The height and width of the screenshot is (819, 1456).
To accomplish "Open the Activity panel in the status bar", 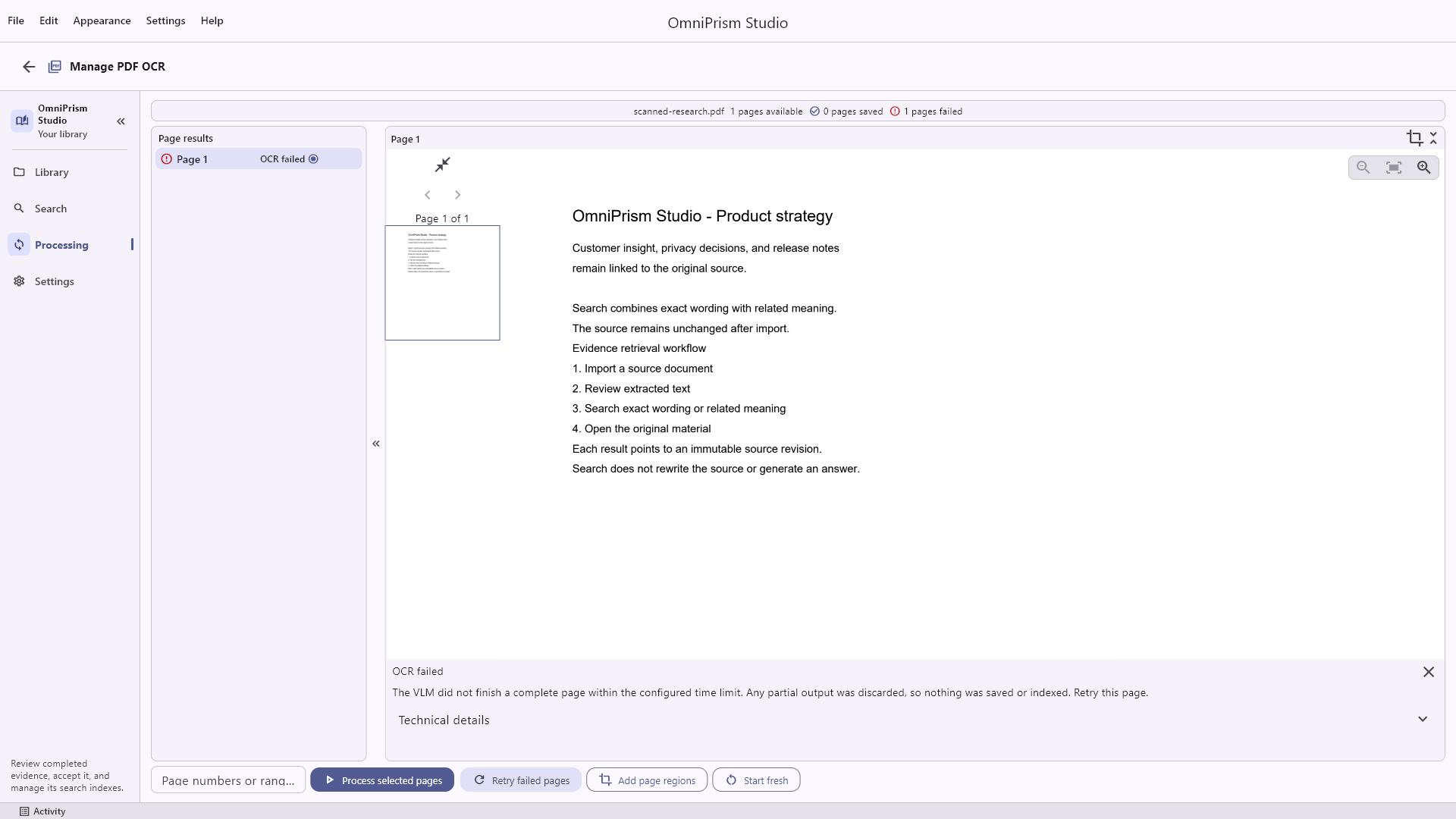I will [42, 811].
